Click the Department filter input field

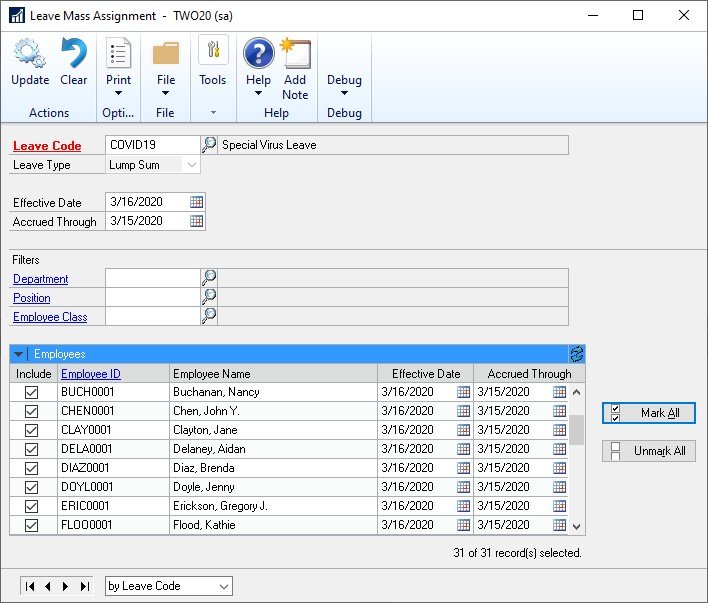click(x=153, y=278)
